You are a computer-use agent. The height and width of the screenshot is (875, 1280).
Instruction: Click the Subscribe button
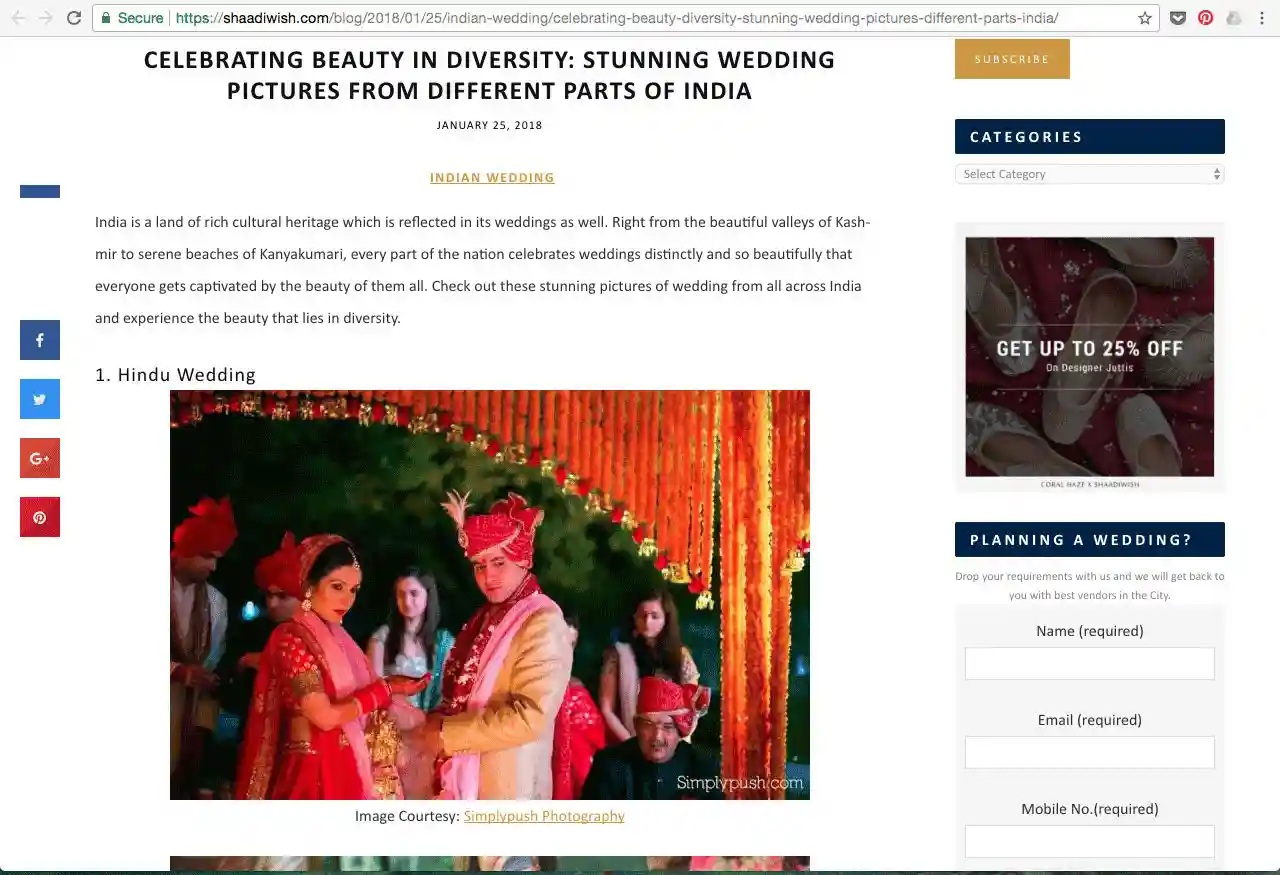1012,59
